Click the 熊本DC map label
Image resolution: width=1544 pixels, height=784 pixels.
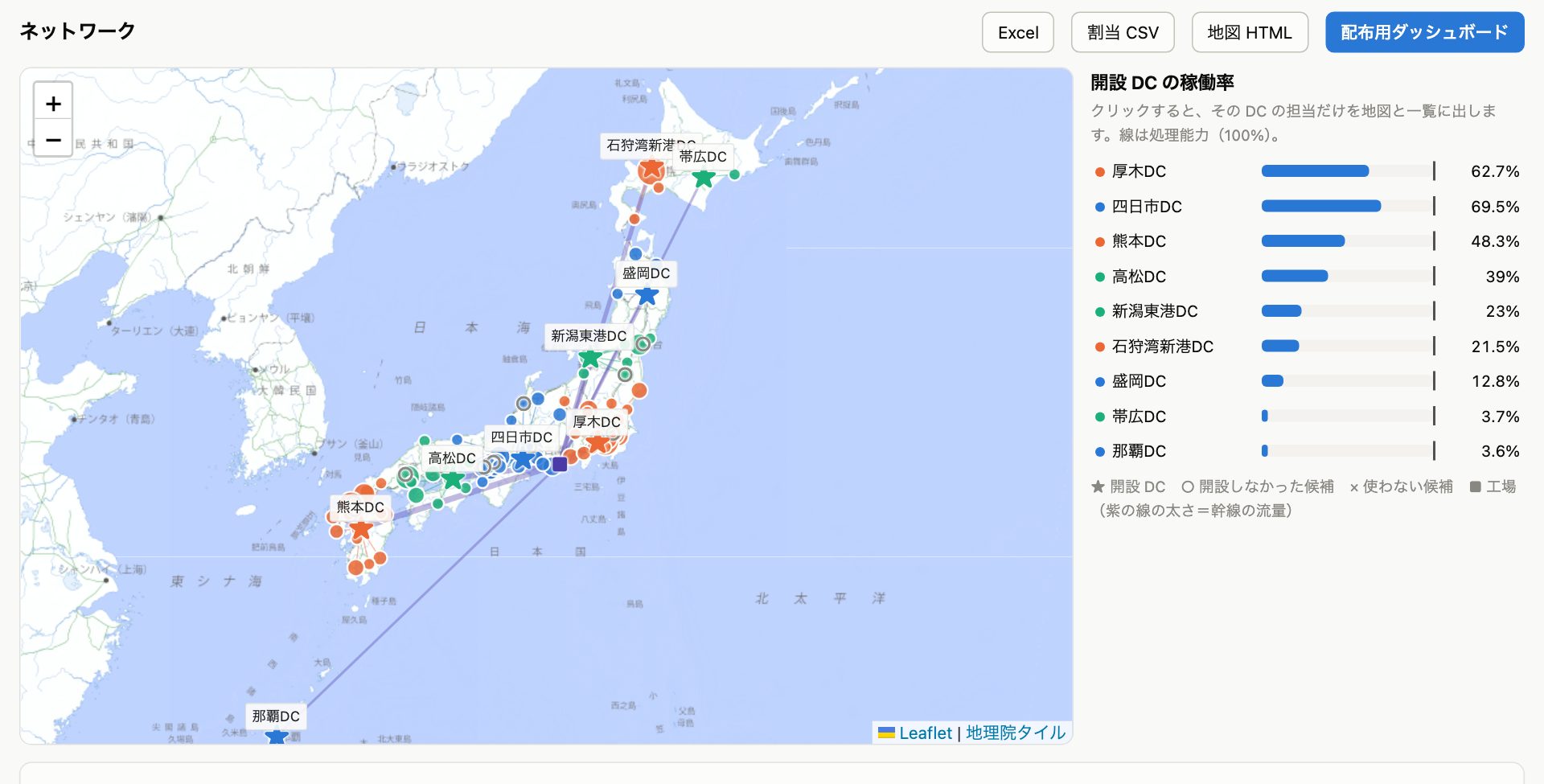coord(360,507)
